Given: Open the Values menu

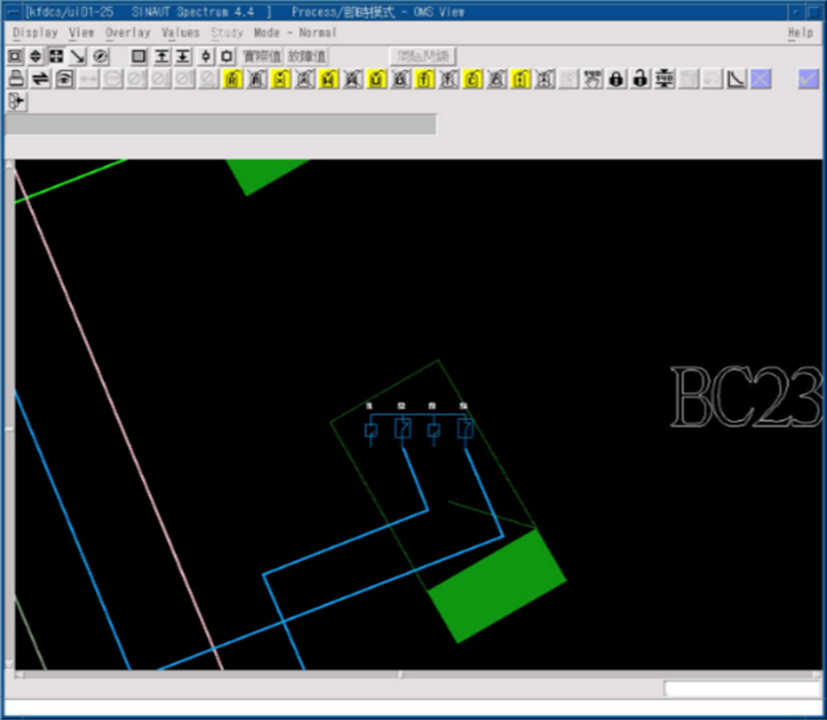Looking at the screenshot, I should click(x=181, y=33).
